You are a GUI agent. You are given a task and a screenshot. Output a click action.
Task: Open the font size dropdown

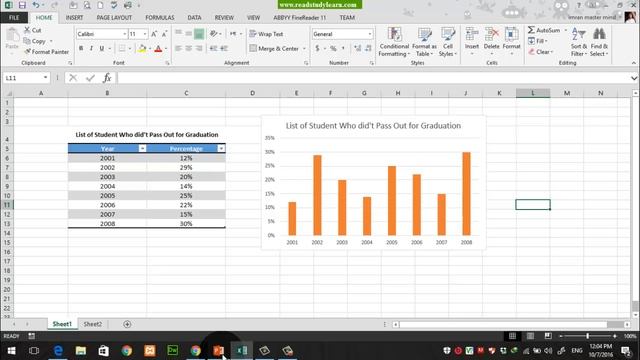[144, 34]
